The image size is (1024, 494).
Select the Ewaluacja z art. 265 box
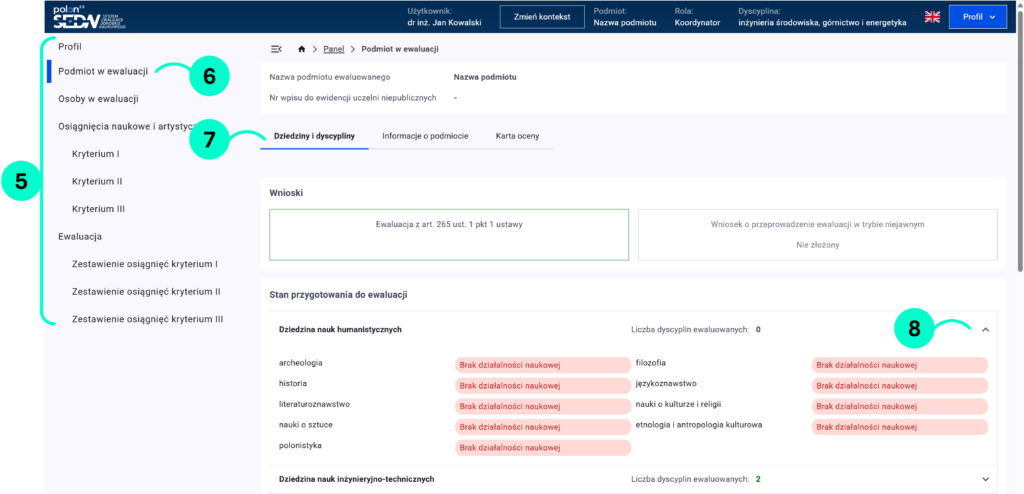tap(448, 234)
